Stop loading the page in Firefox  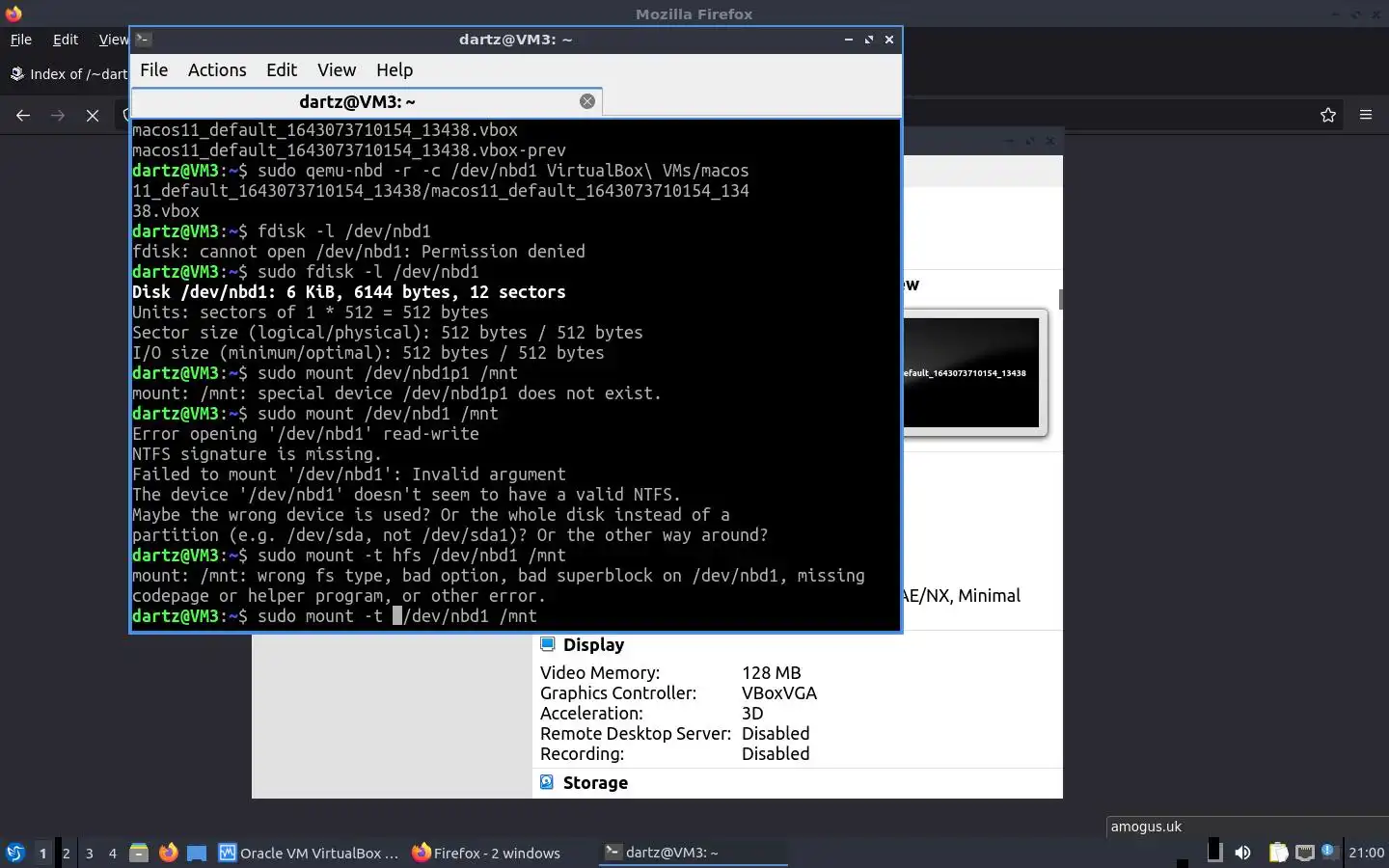tap(93, 115)
